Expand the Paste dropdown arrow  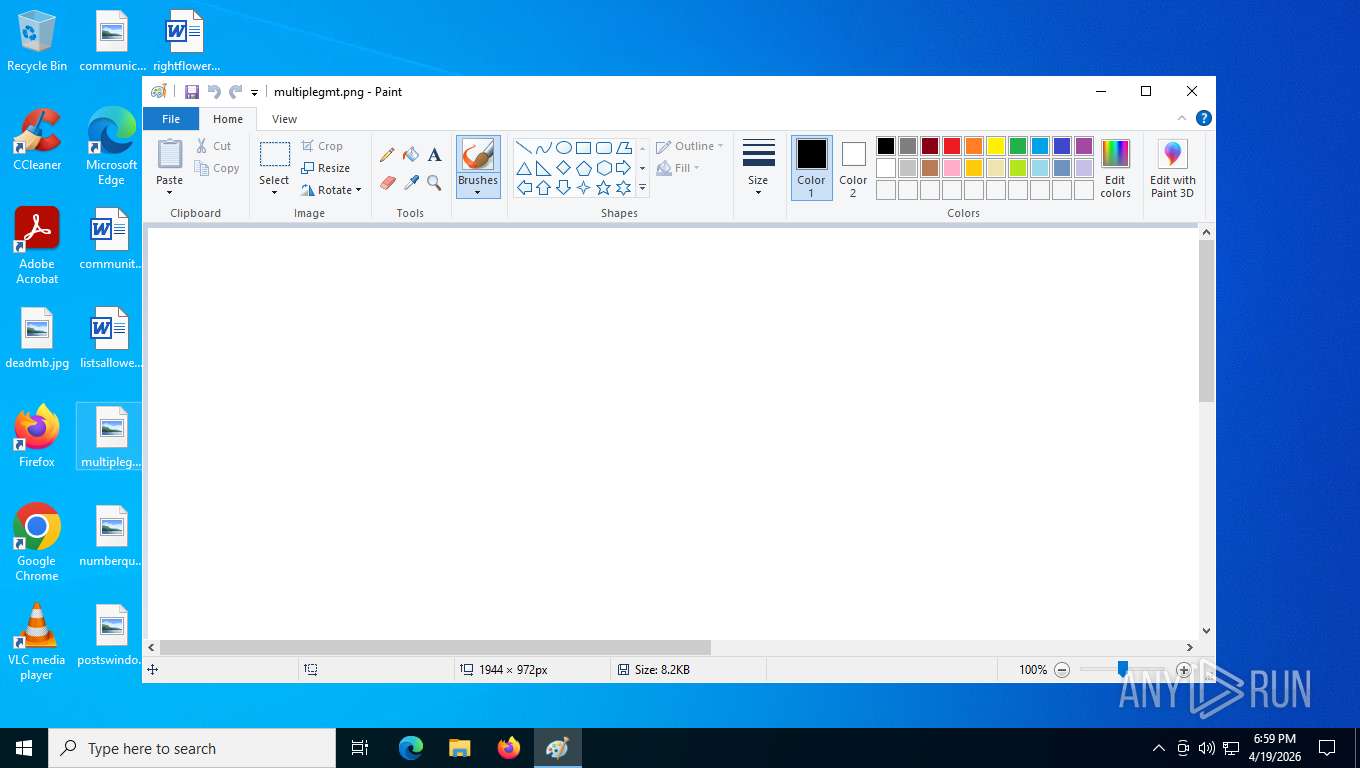click(170, 193)
